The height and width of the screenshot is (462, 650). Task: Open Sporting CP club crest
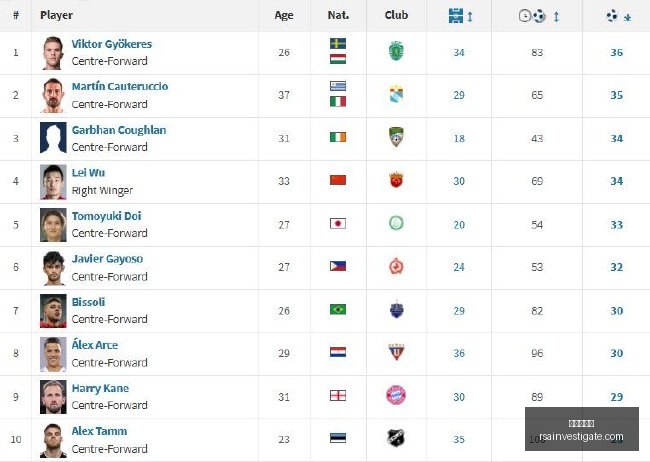(x=396, y=51)
